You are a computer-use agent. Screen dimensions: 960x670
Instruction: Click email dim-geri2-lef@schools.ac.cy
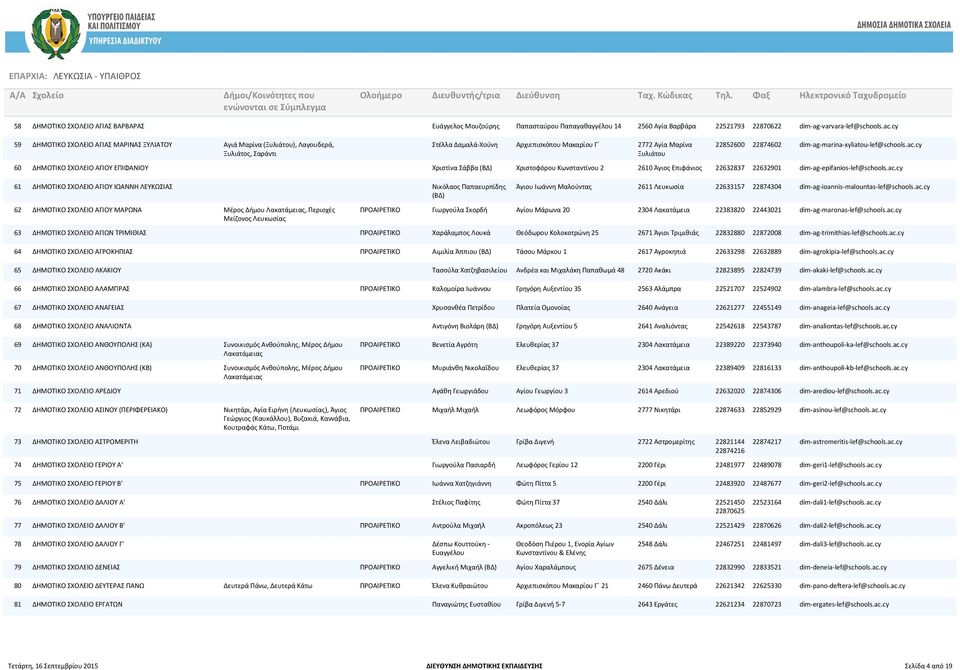[x=841, y=483]
